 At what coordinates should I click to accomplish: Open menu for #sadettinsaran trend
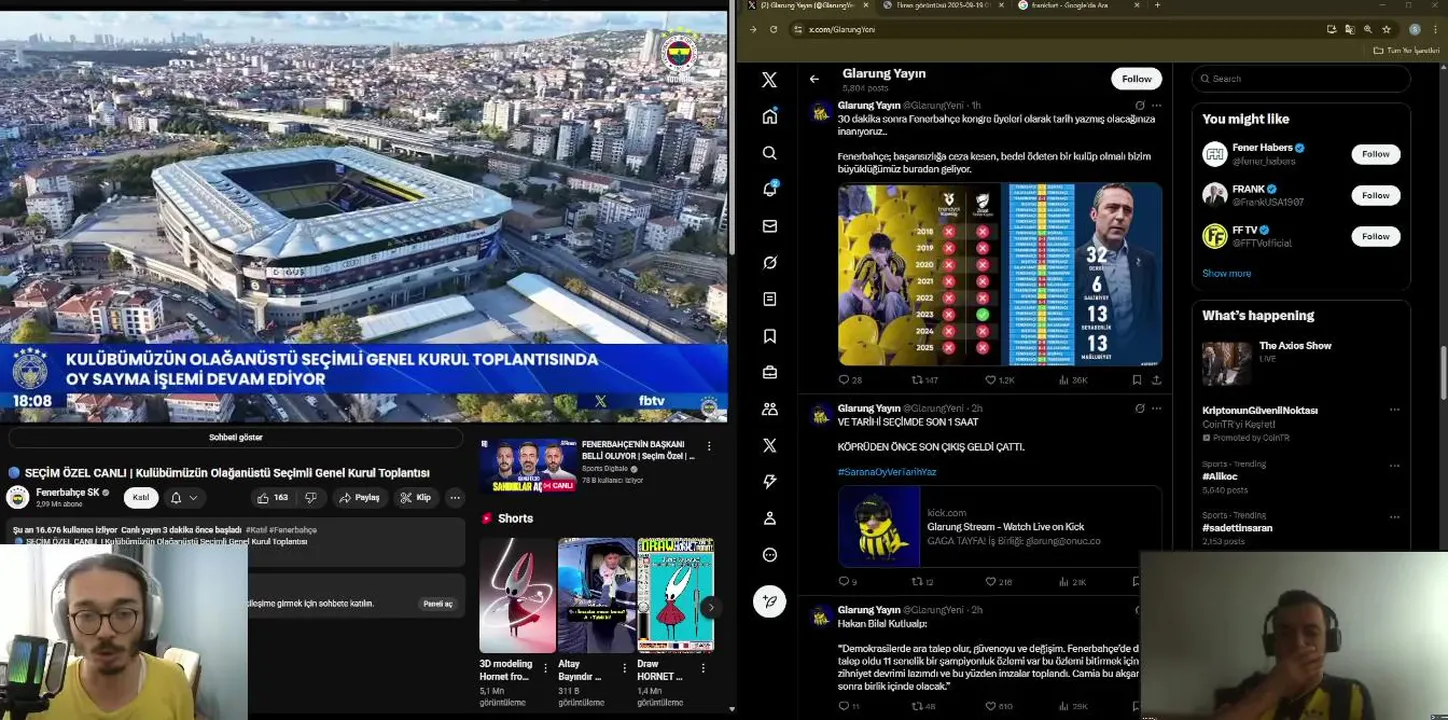pyautogui.click(x=1394, y=517)
